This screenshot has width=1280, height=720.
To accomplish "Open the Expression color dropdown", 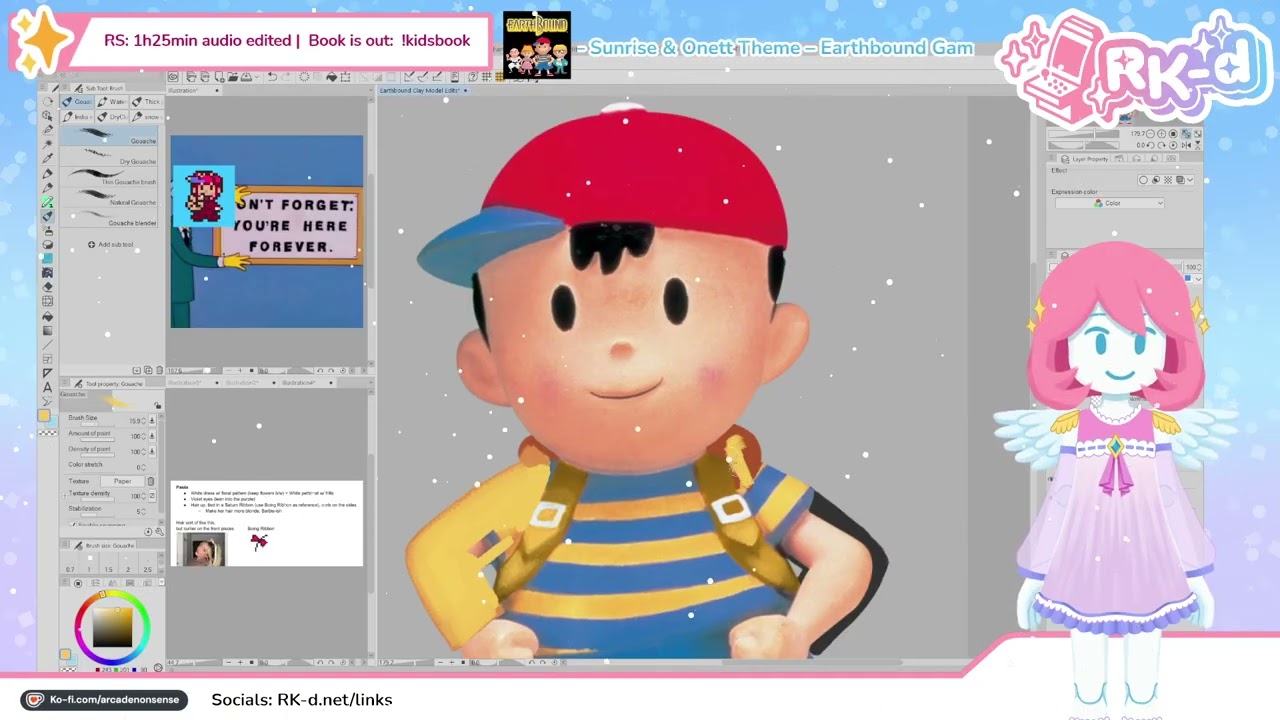I will click(1110, 203).
